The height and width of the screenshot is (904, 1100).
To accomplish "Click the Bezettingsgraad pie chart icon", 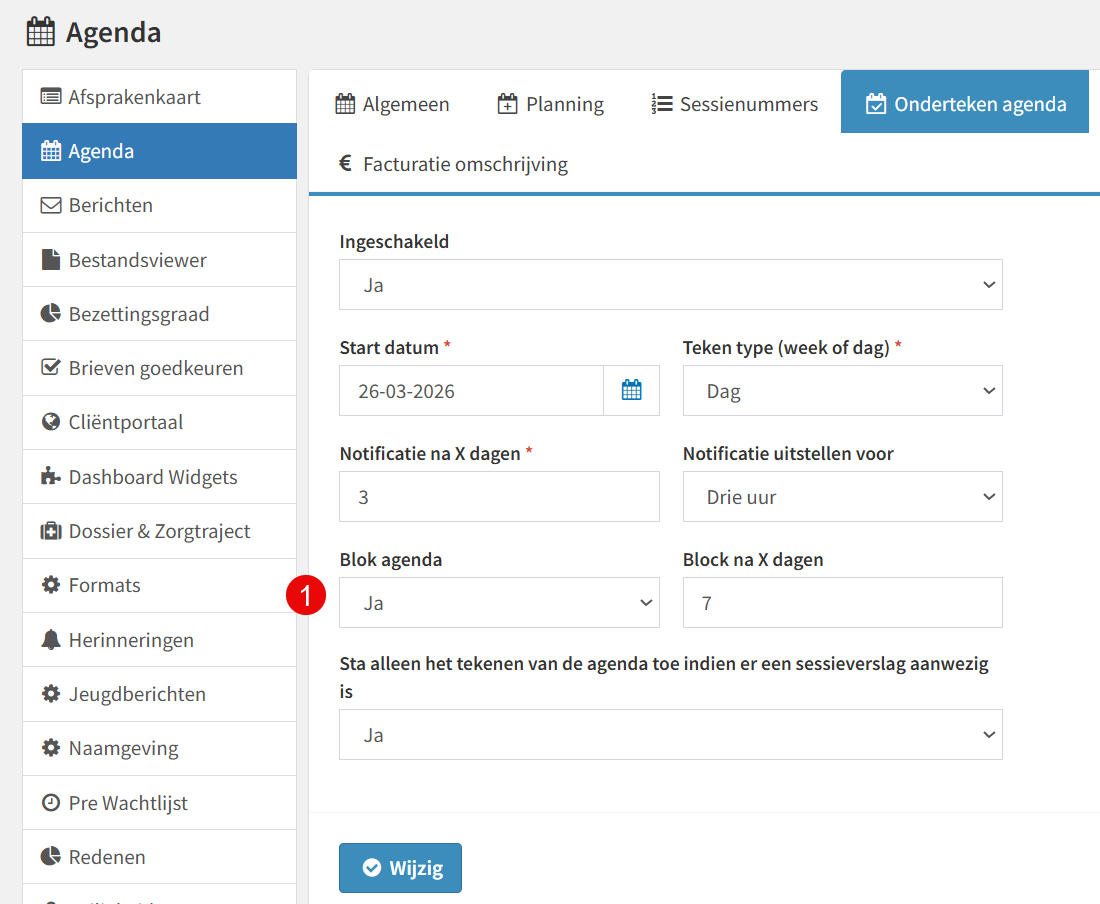I will coord(51,313).
